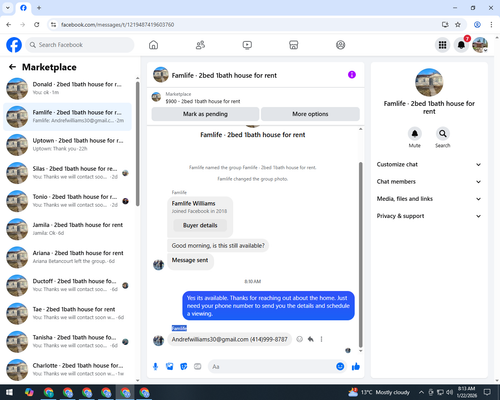
Task: Open the weather widget in taskbar
Action: click(379, 392)
